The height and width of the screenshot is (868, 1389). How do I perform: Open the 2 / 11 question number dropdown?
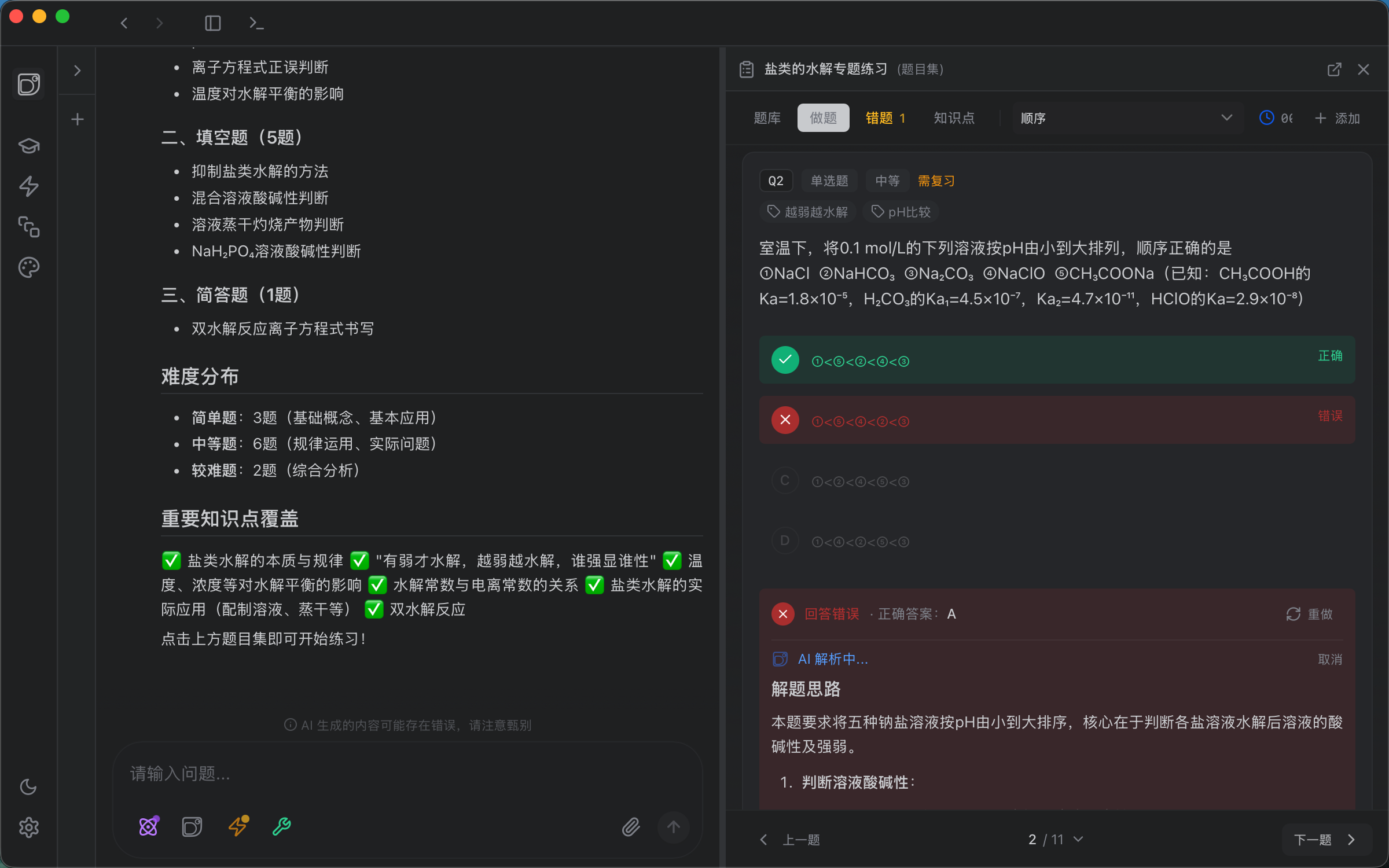click(1055, 840)
